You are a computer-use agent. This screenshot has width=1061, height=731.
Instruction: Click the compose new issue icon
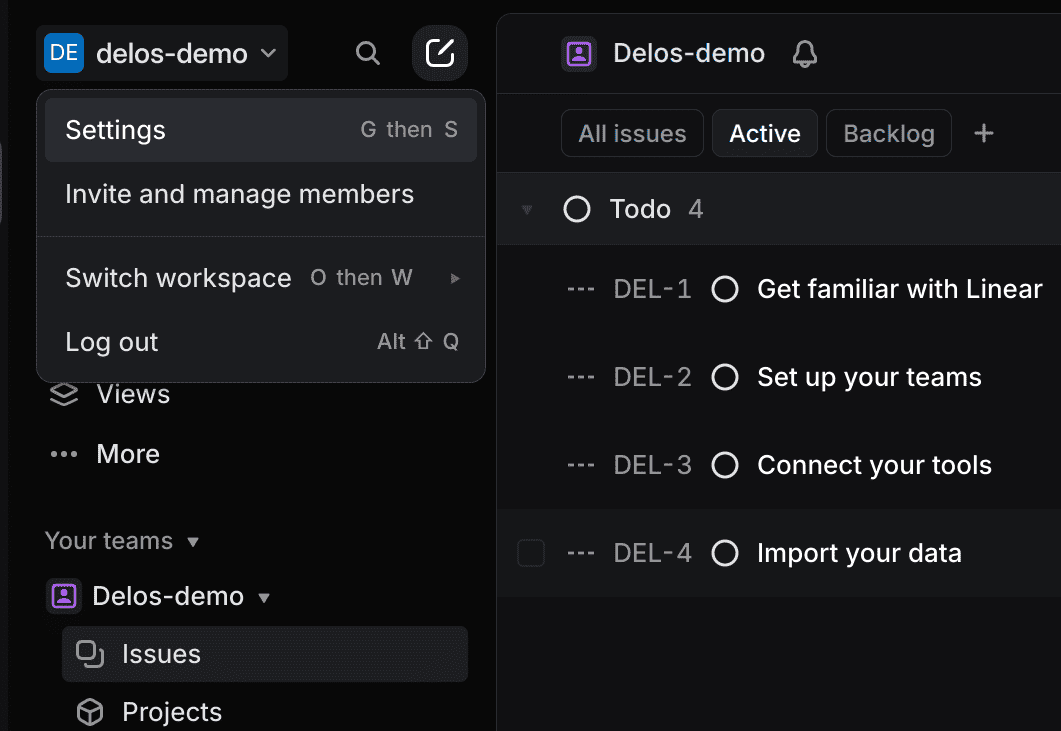click(x=440, y=53)
